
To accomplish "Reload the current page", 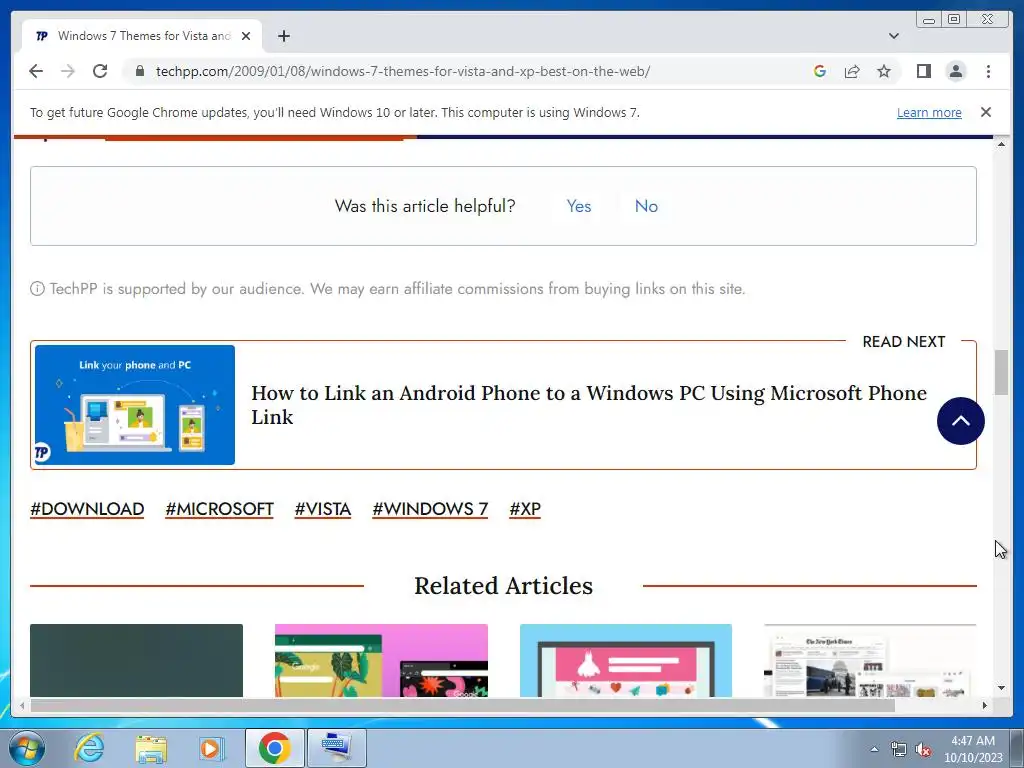I will 100,71.
